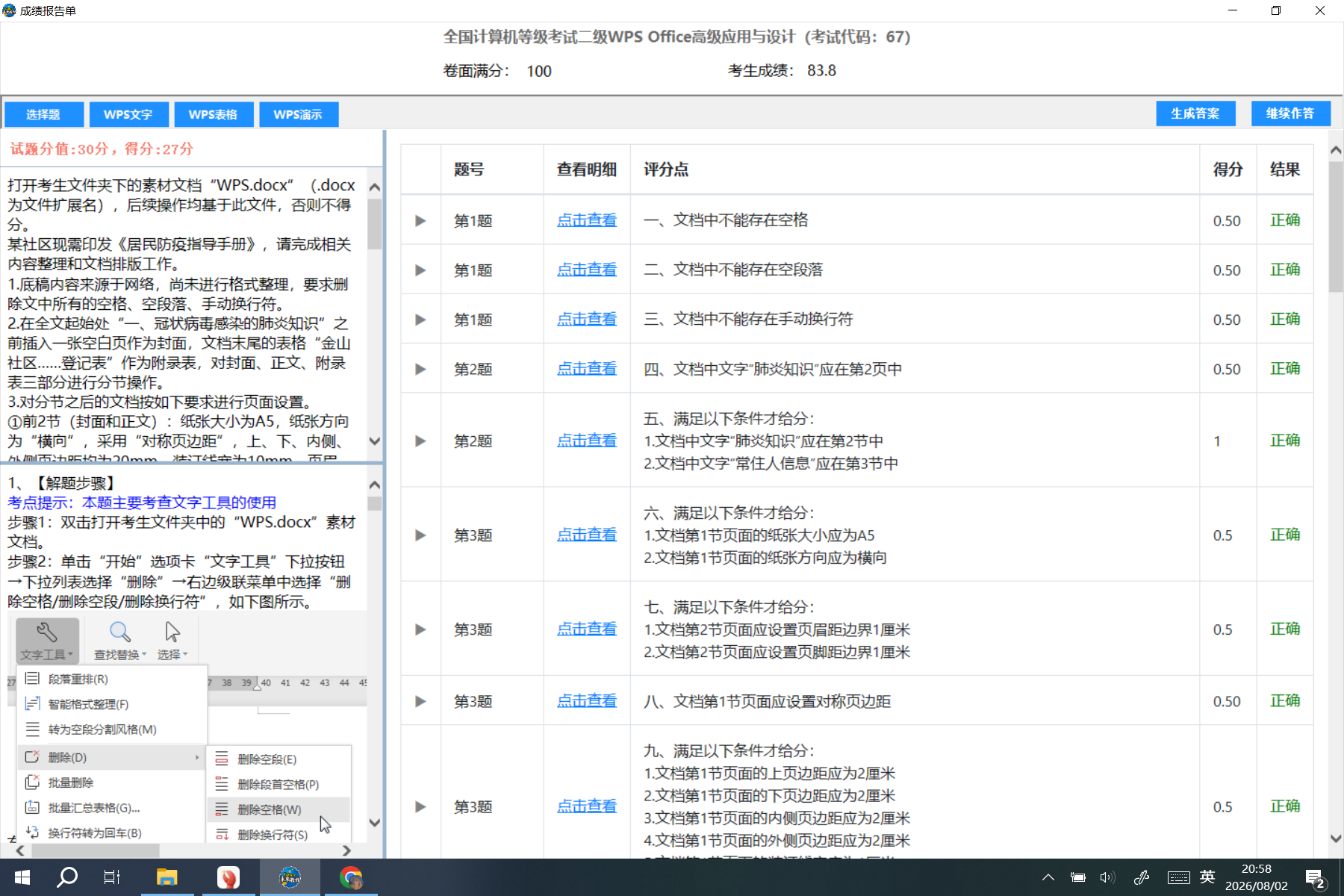Image resolution: width=1344 pixels, height=896 pixels.
Task: Click the pen input icon in tray
Action: (x=1141, y=877)
